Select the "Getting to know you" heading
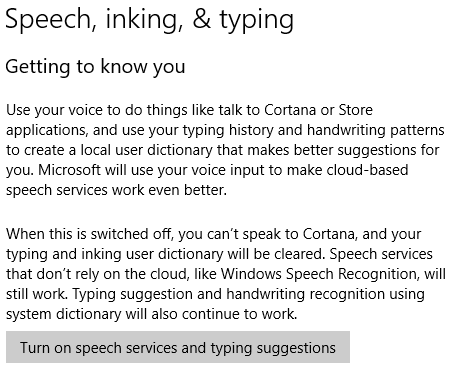This screenshot has height=370, width=468. 95,67
